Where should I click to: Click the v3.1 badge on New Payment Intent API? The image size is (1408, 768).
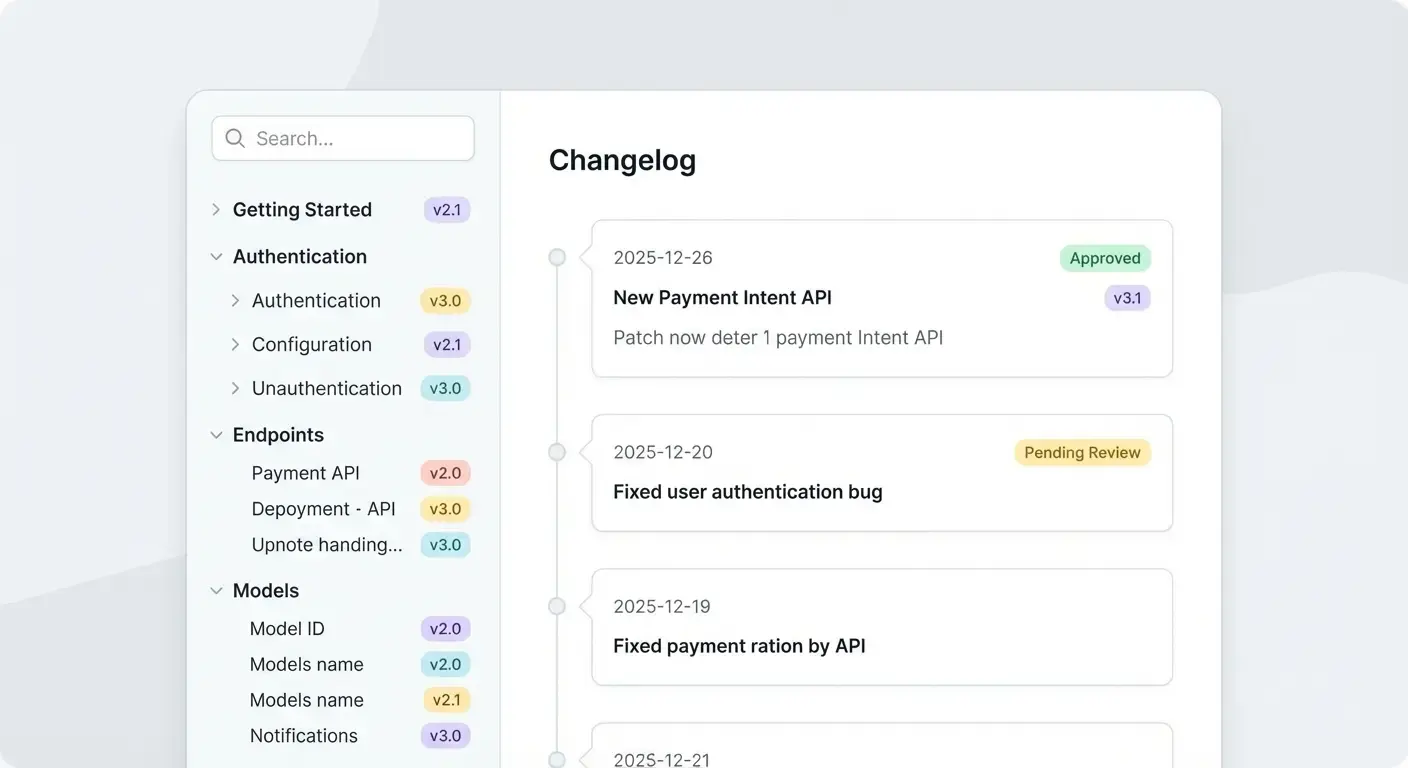(1127, 297)
